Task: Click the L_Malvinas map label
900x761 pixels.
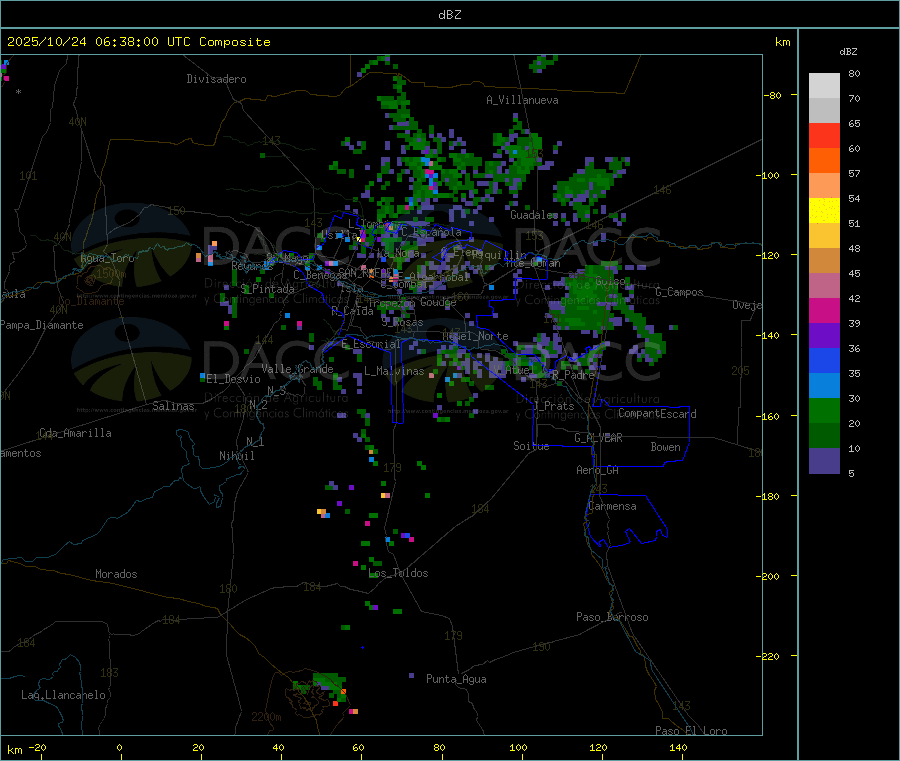Action: click(x=394, y=371)
